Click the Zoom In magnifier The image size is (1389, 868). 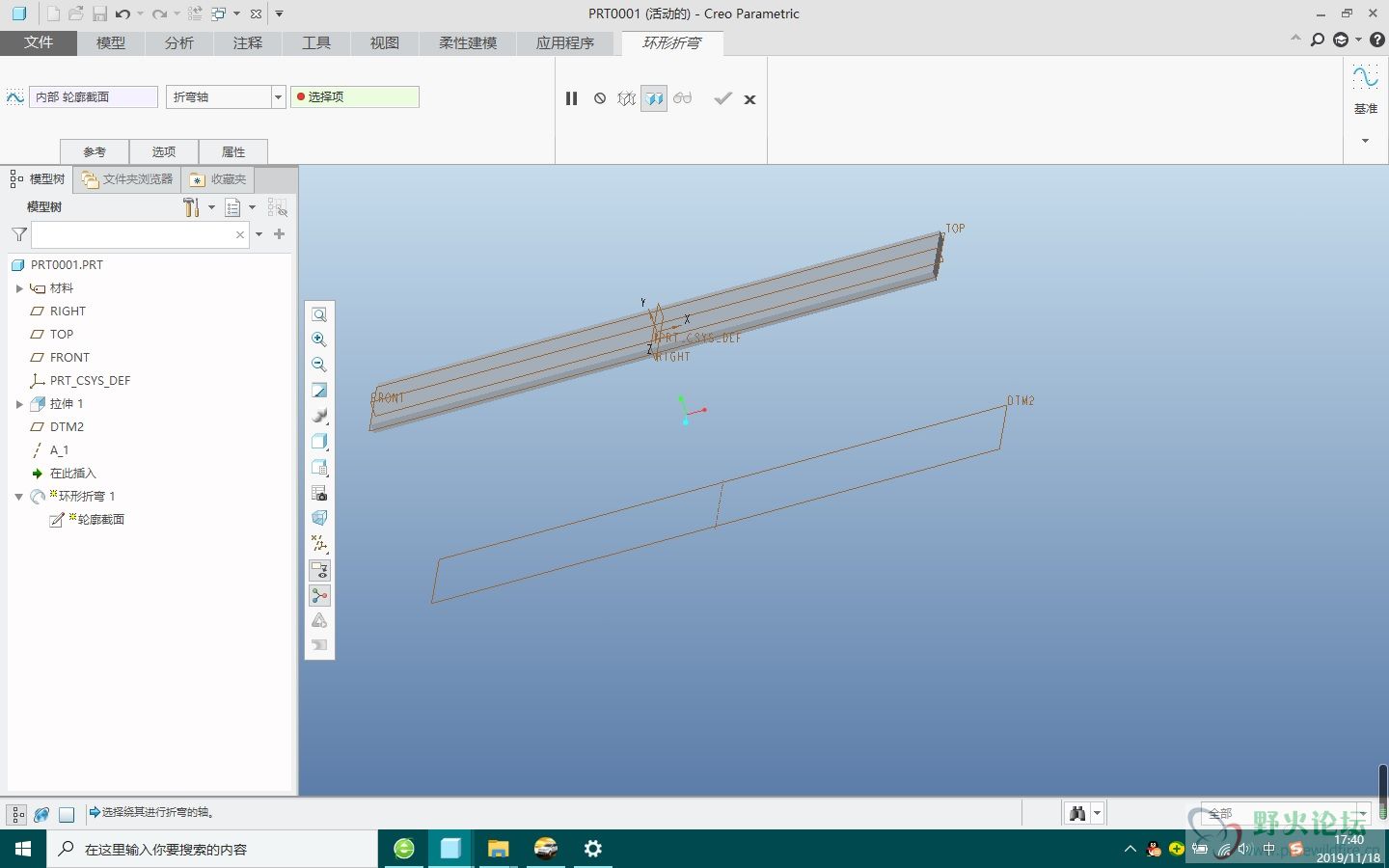pyautogui.click(x=319, y=339)
